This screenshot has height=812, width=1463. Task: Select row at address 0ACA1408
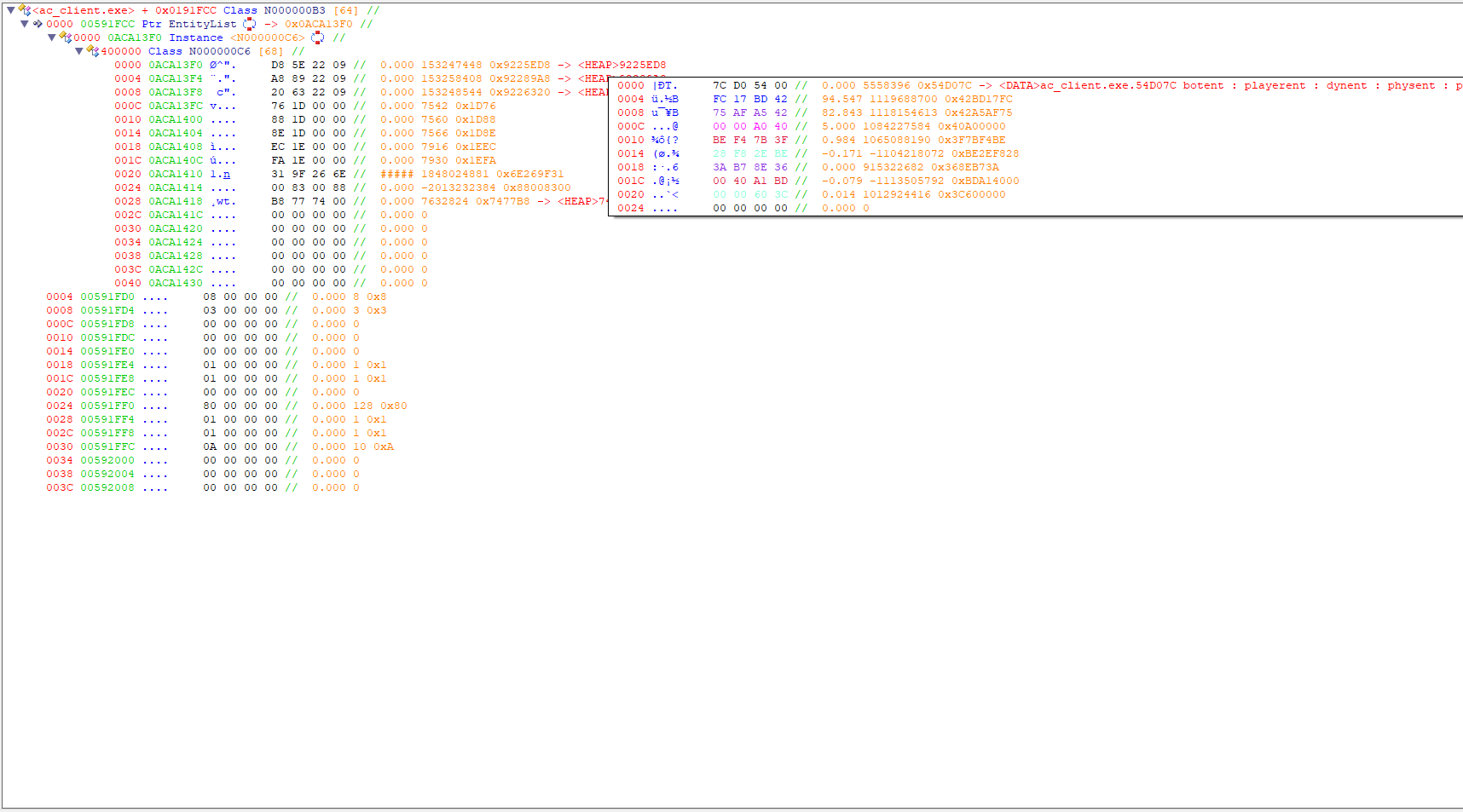tap(305, 147)
